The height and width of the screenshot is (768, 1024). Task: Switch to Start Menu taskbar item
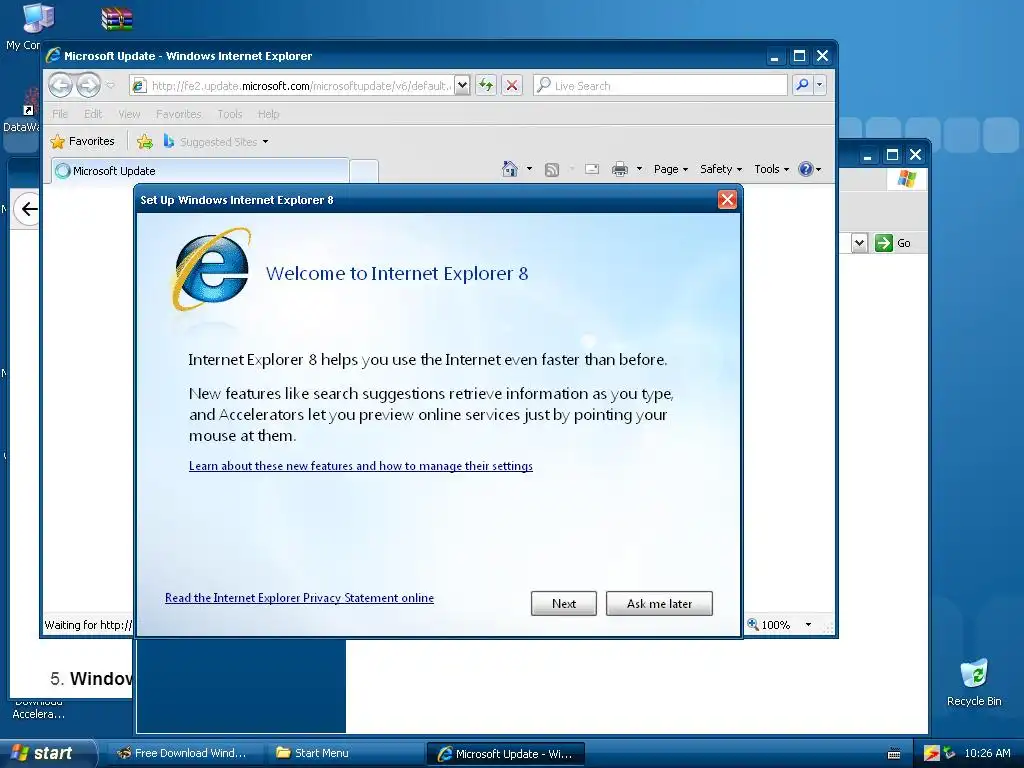(x=344, y=753)
